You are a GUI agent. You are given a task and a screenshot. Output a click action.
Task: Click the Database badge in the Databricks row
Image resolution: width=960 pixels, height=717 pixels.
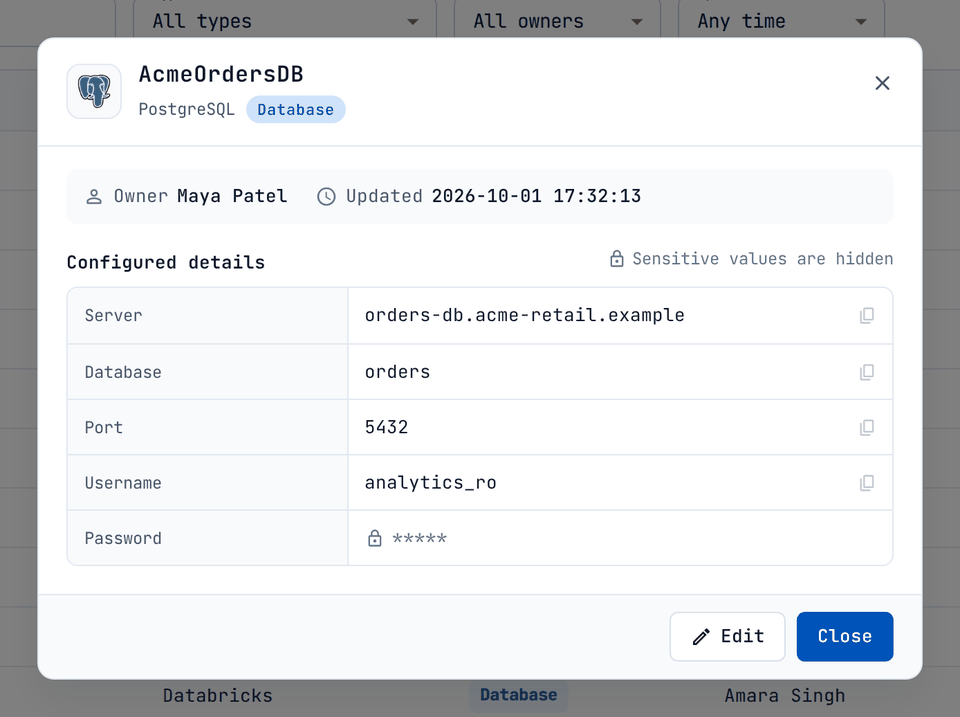(x=519, y=695)
